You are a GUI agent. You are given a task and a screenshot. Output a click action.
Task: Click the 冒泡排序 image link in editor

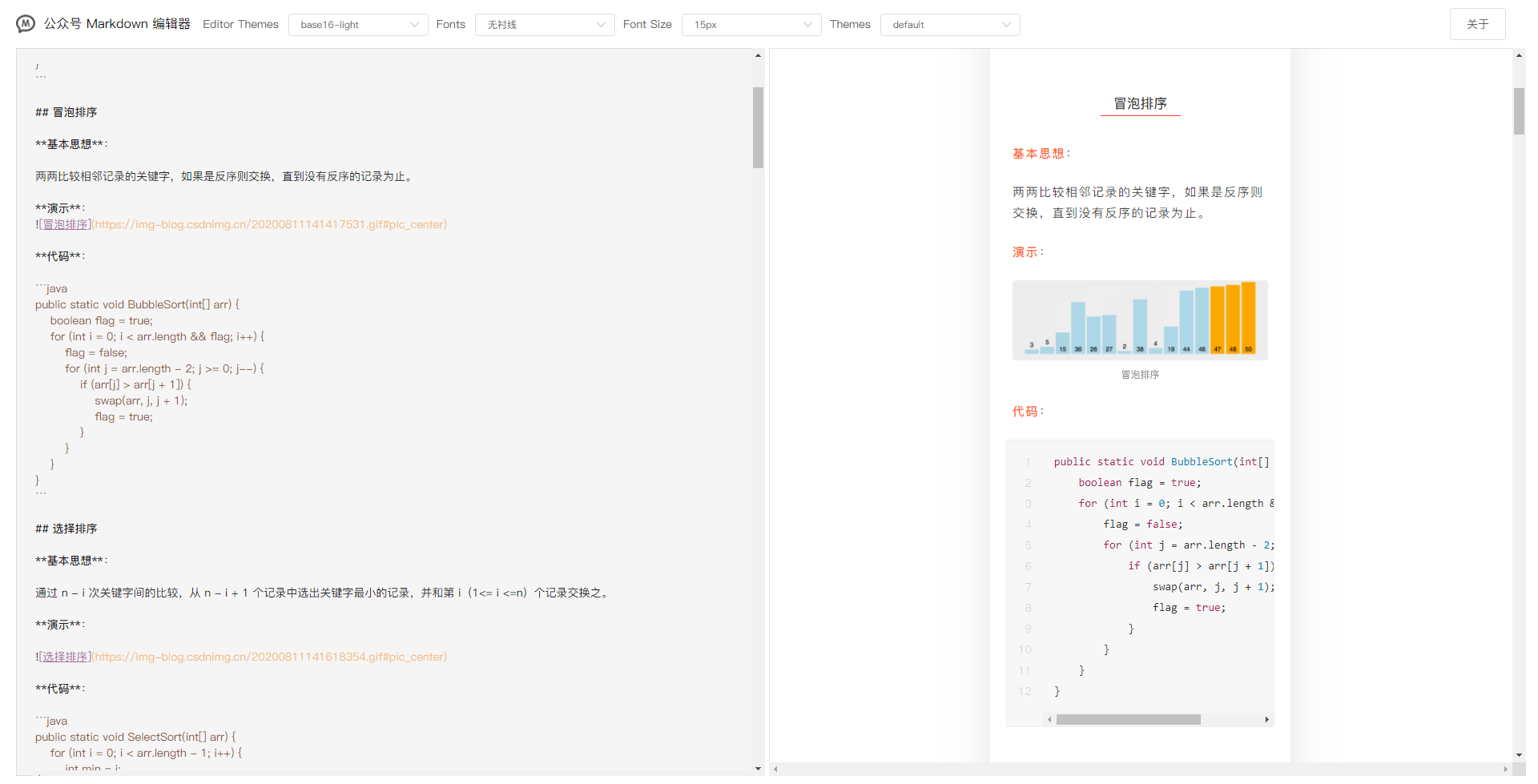(x=65, y=224)
